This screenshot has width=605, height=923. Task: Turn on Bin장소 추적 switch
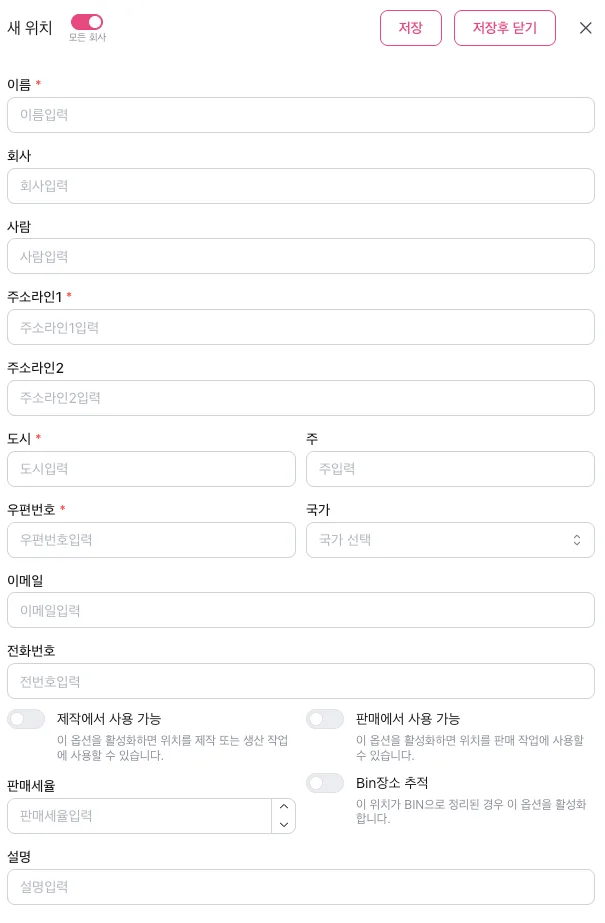click(325, 783)
